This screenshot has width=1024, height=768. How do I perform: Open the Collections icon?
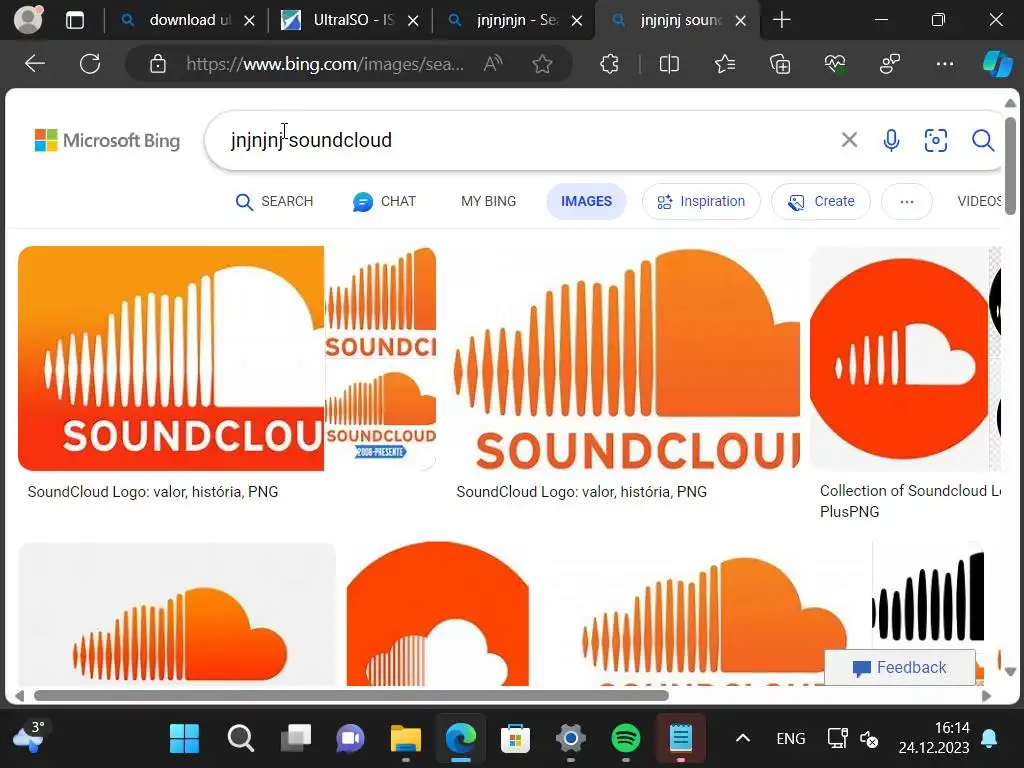pyautogui.click(x=780, y=64)
